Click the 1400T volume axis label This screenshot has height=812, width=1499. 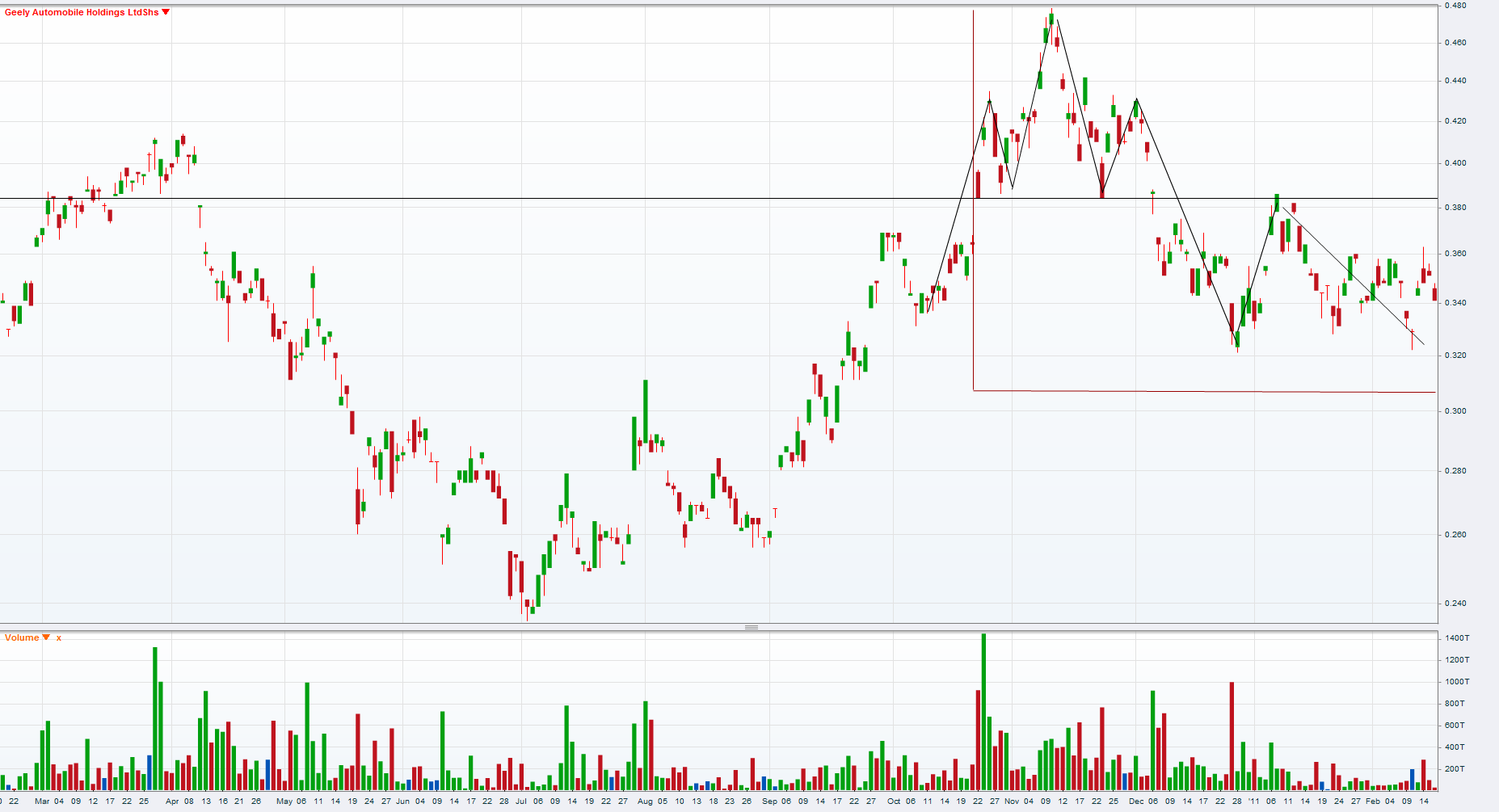1457,638
